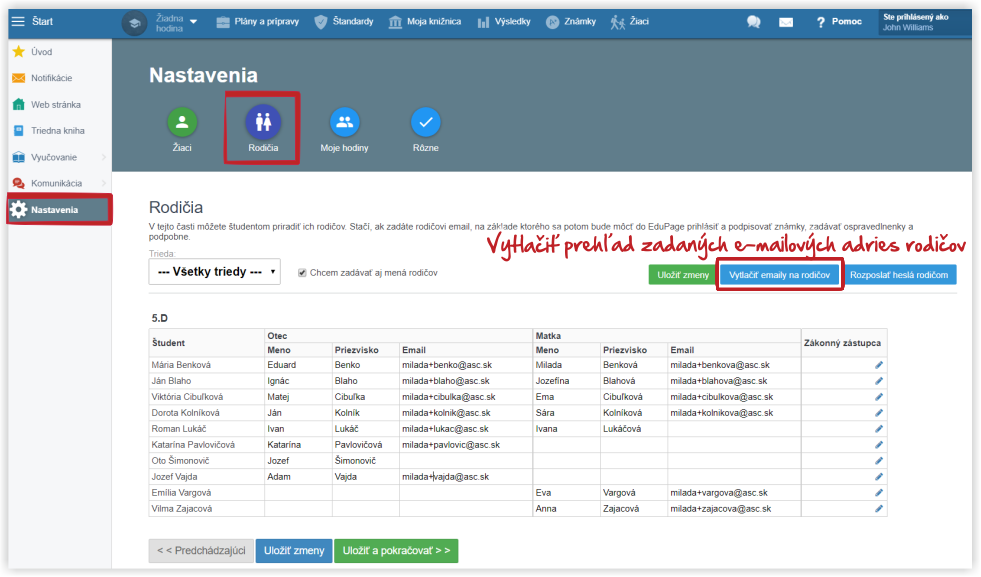This screenshot has width=981, height=577.
Task: Open Plány a prípravy menu
Action: point(258,22)
